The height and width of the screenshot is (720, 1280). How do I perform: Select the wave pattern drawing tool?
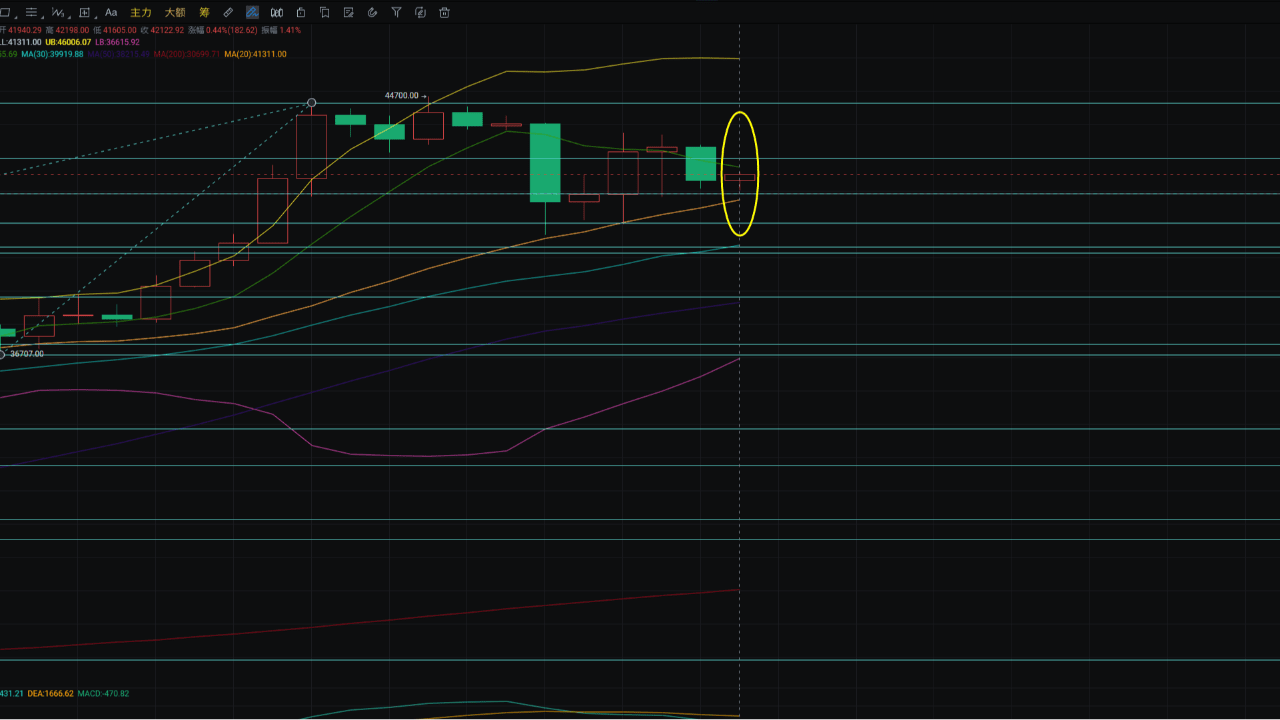click(x=57, y=12)
